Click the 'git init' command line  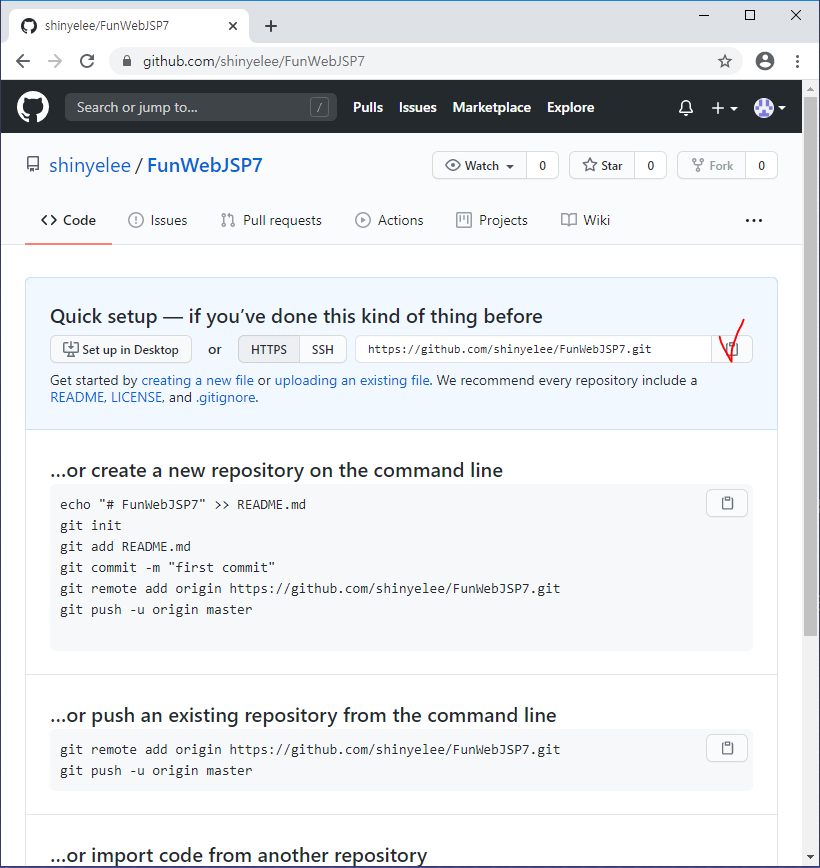91,525
